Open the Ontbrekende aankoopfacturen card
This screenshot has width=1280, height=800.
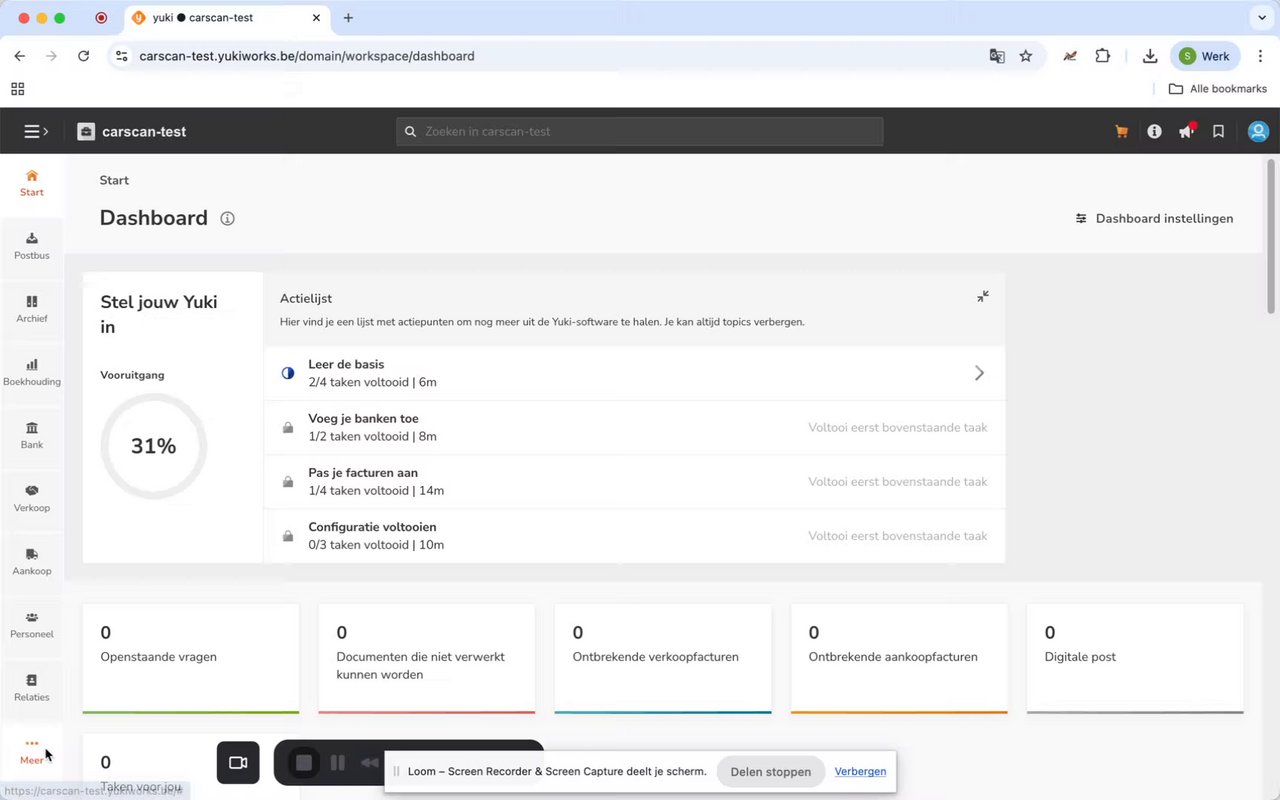pos(899,658)
